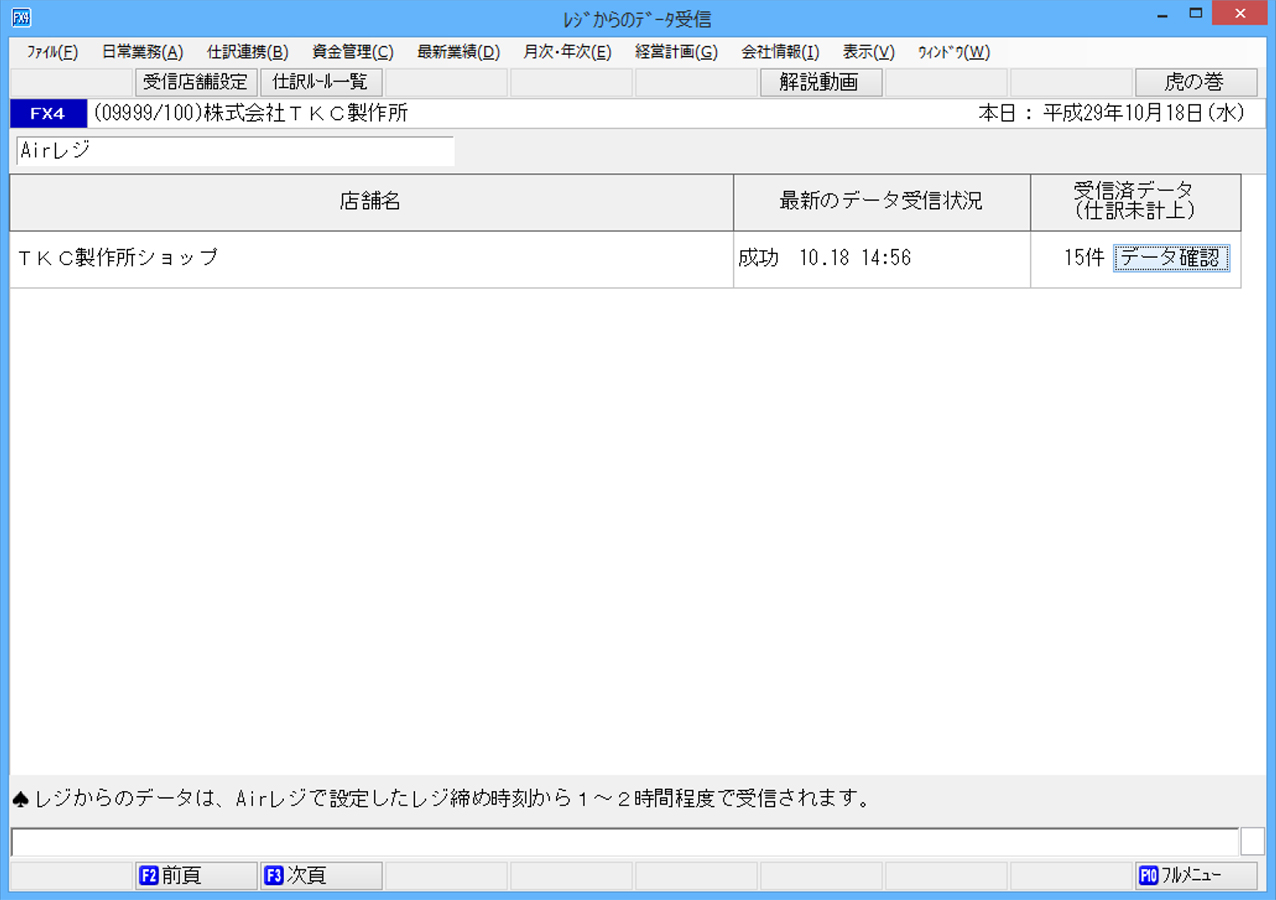Image resolution: width=1276 pixels, height=900 pixels.
Task: Open the 経営計画(G) menu
Action: (x=676, y=53)
